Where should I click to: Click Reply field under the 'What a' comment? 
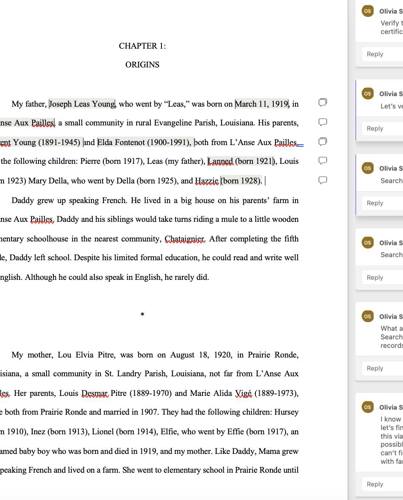382,368
